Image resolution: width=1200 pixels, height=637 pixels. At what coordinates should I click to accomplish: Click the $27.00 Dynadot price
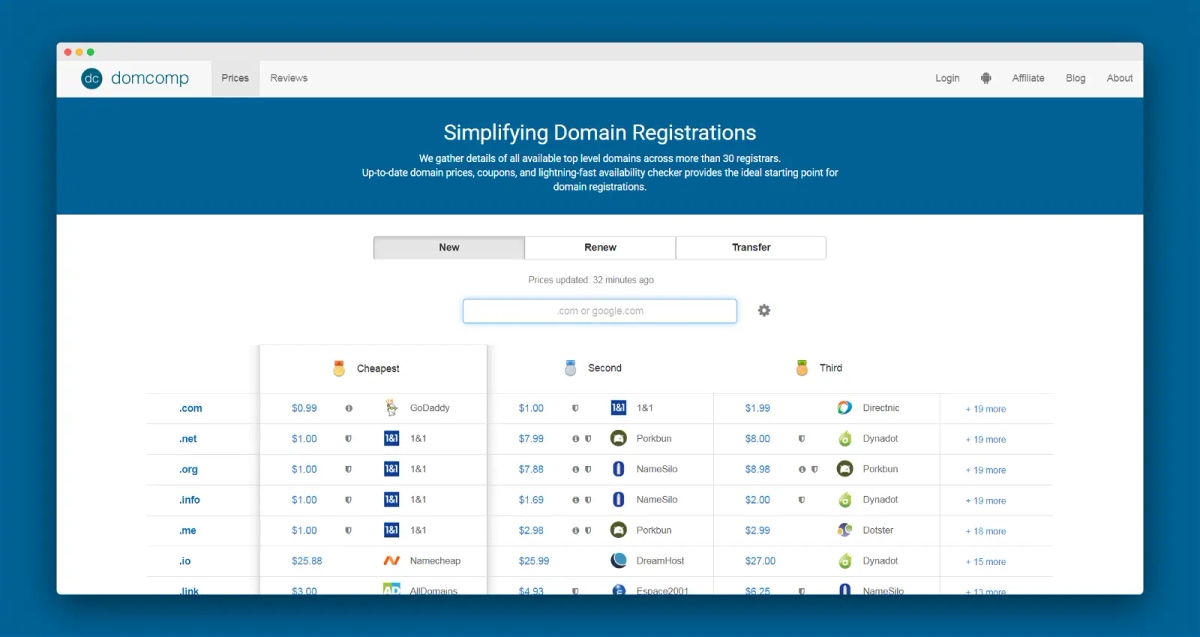click(x=760, y=561)
